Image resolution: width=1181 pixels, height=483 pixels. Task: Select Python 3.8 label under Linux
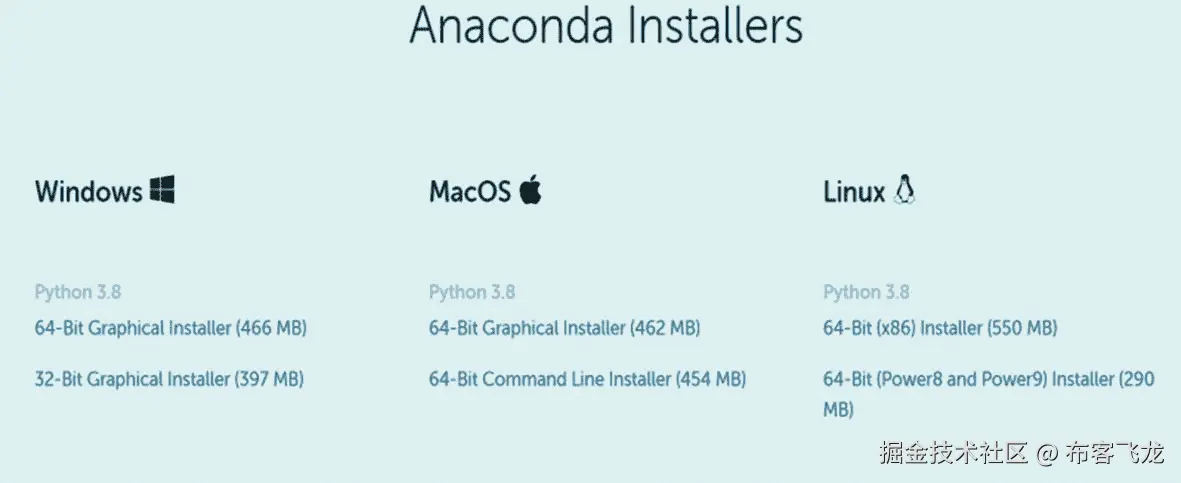click(x=866, y=292)
